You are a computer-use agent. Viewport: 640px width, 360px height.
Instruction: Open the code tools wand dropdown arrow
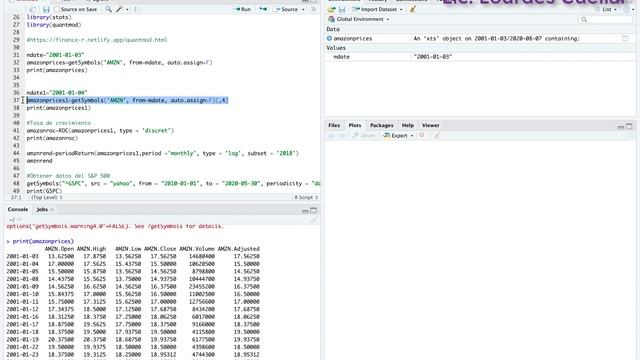pos(127,9)
